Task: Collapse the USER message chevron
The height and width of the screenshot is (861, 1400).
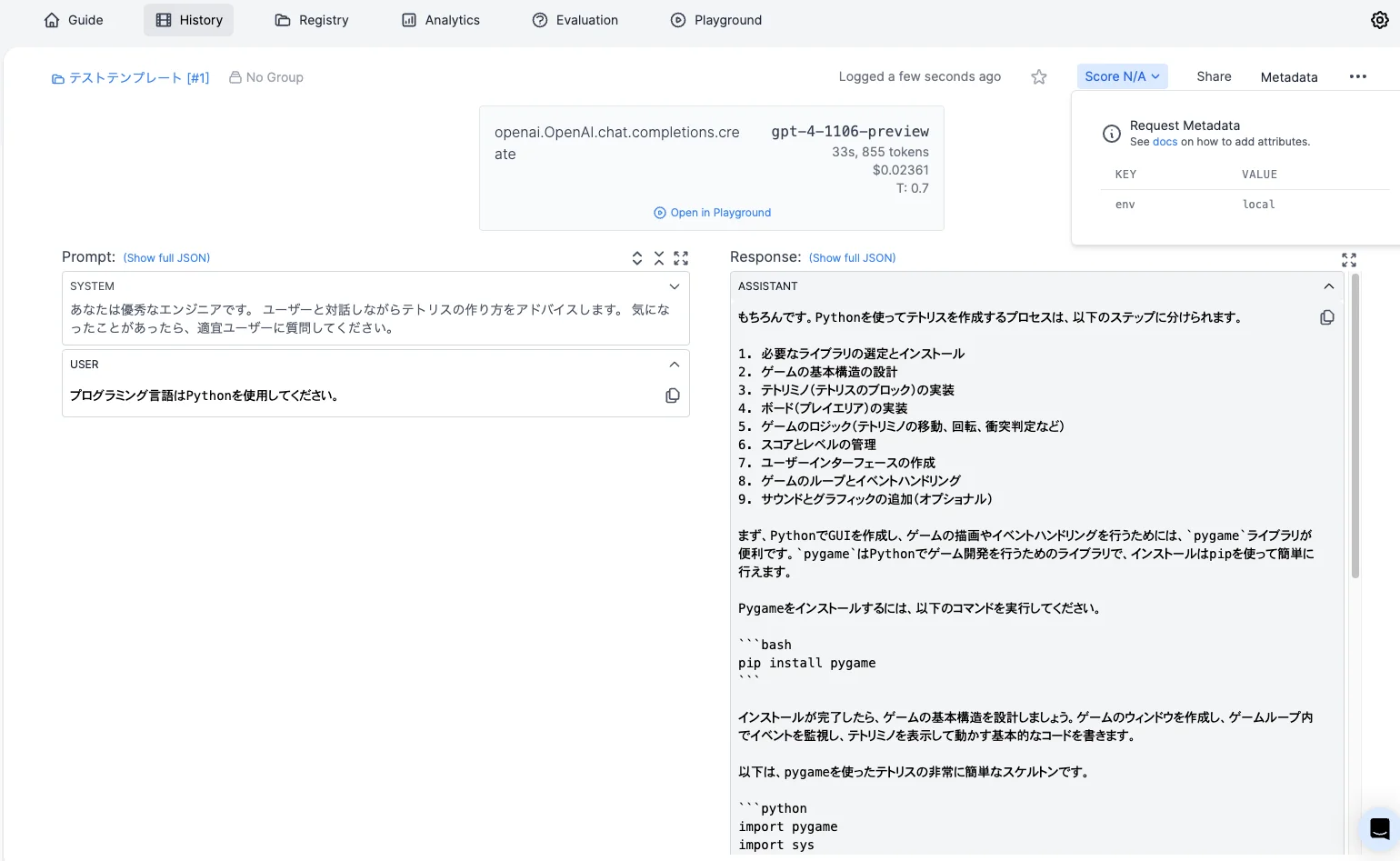Action: (x=675, y=365)
